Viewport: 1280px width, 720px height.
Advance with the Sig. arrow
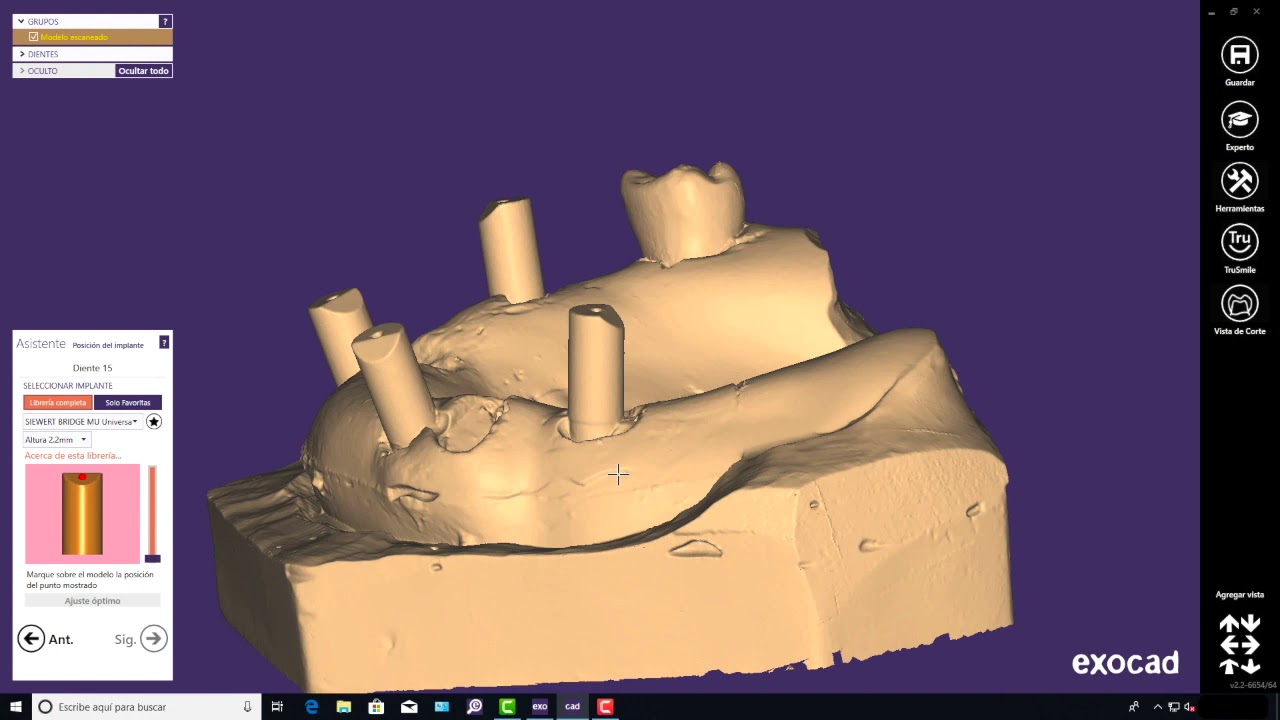click(153, 639)
